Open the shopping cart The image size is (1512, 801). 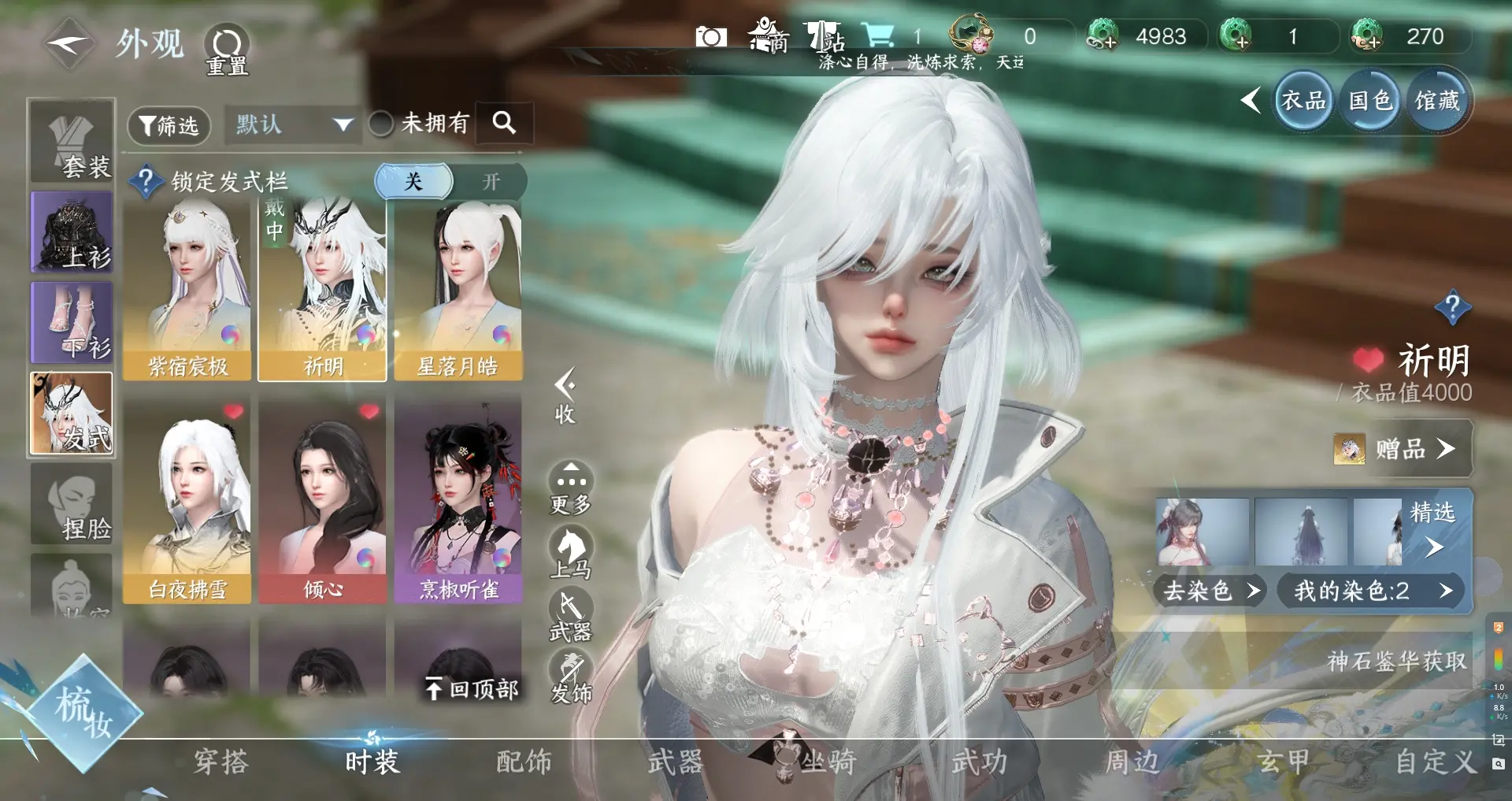click(x=877, y=35)
